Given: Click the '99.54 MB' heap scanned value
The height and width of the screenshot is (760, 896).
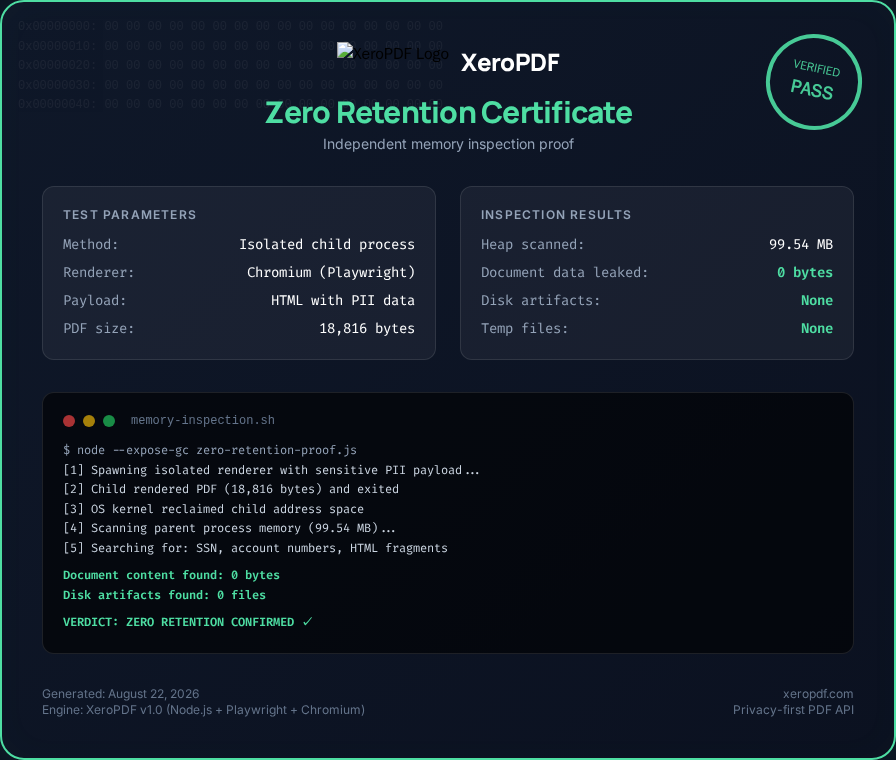Looking at the screenshot, I should coord(801,245).
